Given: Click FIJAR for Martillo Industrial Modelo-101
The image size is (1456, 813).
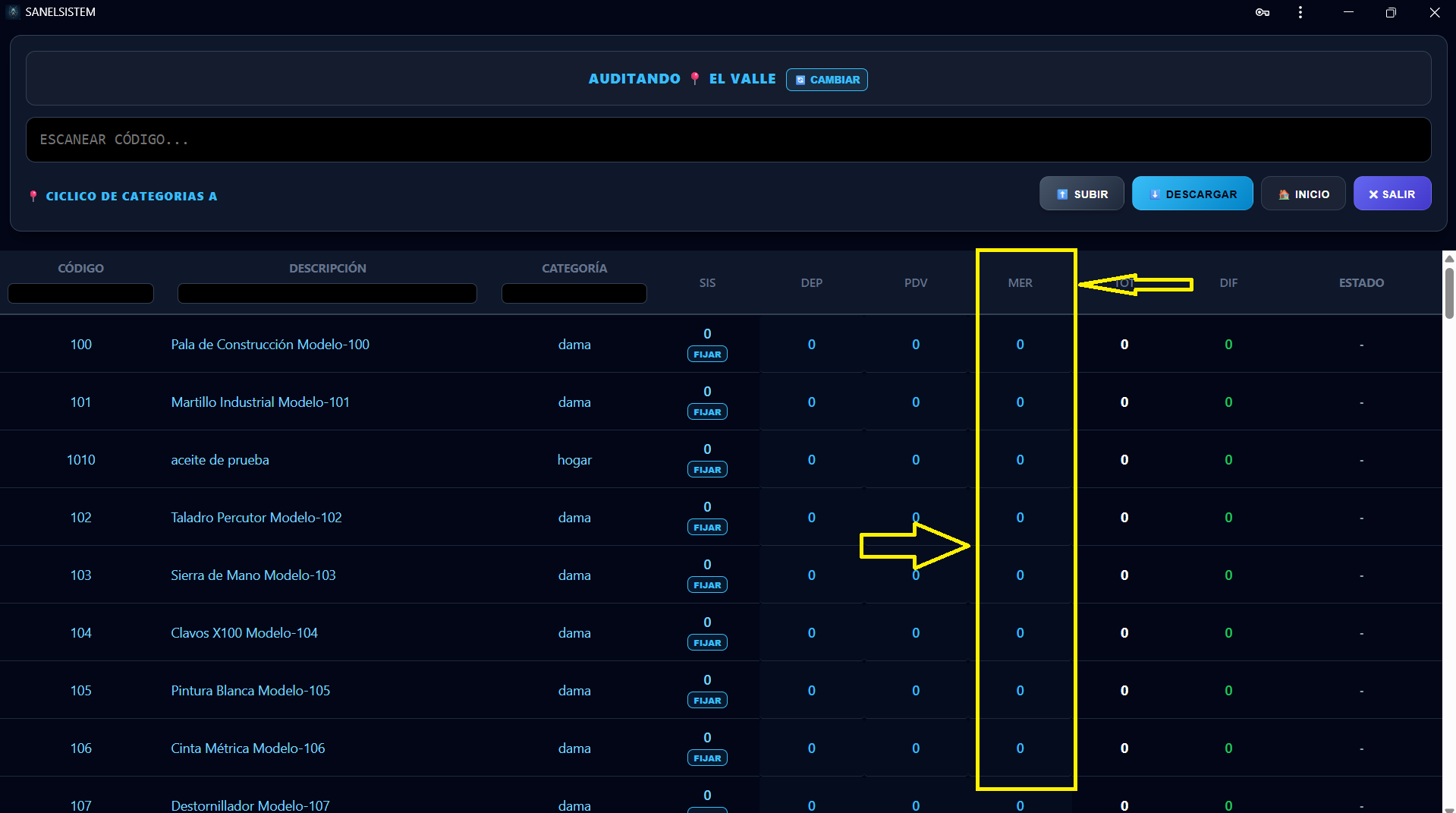Looking at the screenshot, I should (707, 412).
